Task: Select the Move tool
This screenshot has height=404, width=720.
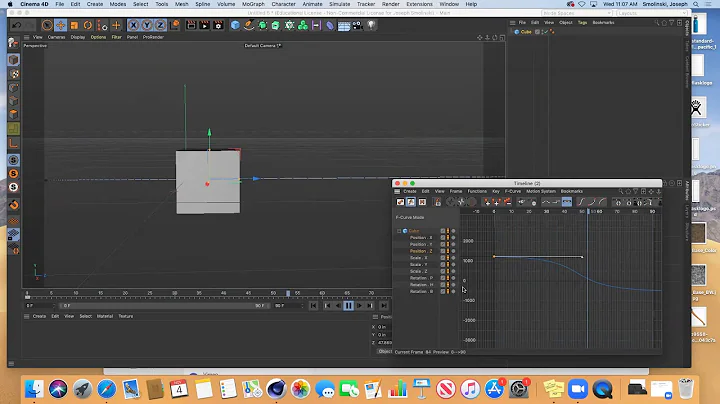Action: (60, 25)
